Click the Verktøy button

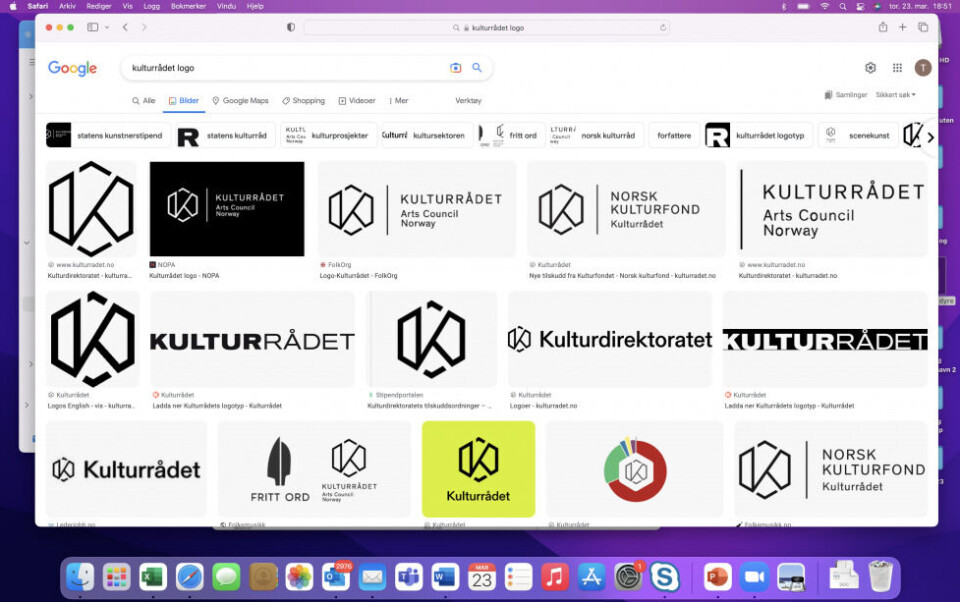click(x=468, y=100)
